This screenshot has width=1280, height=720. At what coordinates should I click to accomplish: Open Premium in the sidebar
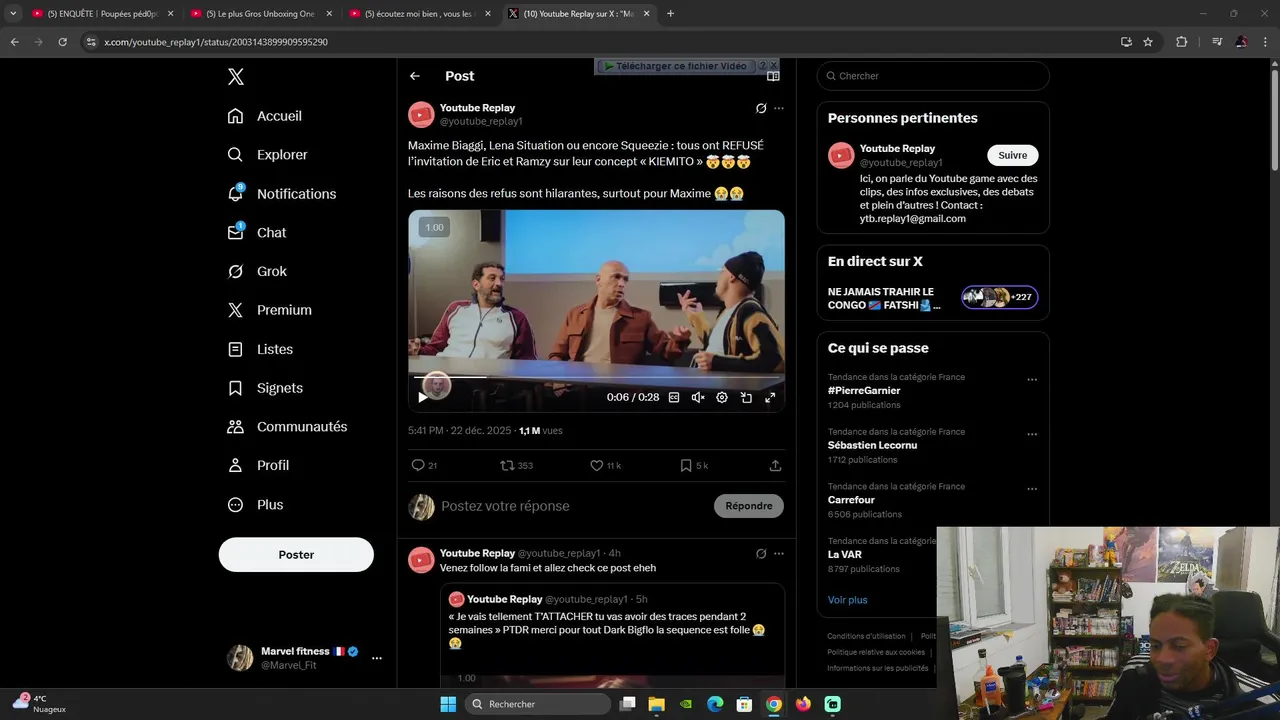click(270, 310)
